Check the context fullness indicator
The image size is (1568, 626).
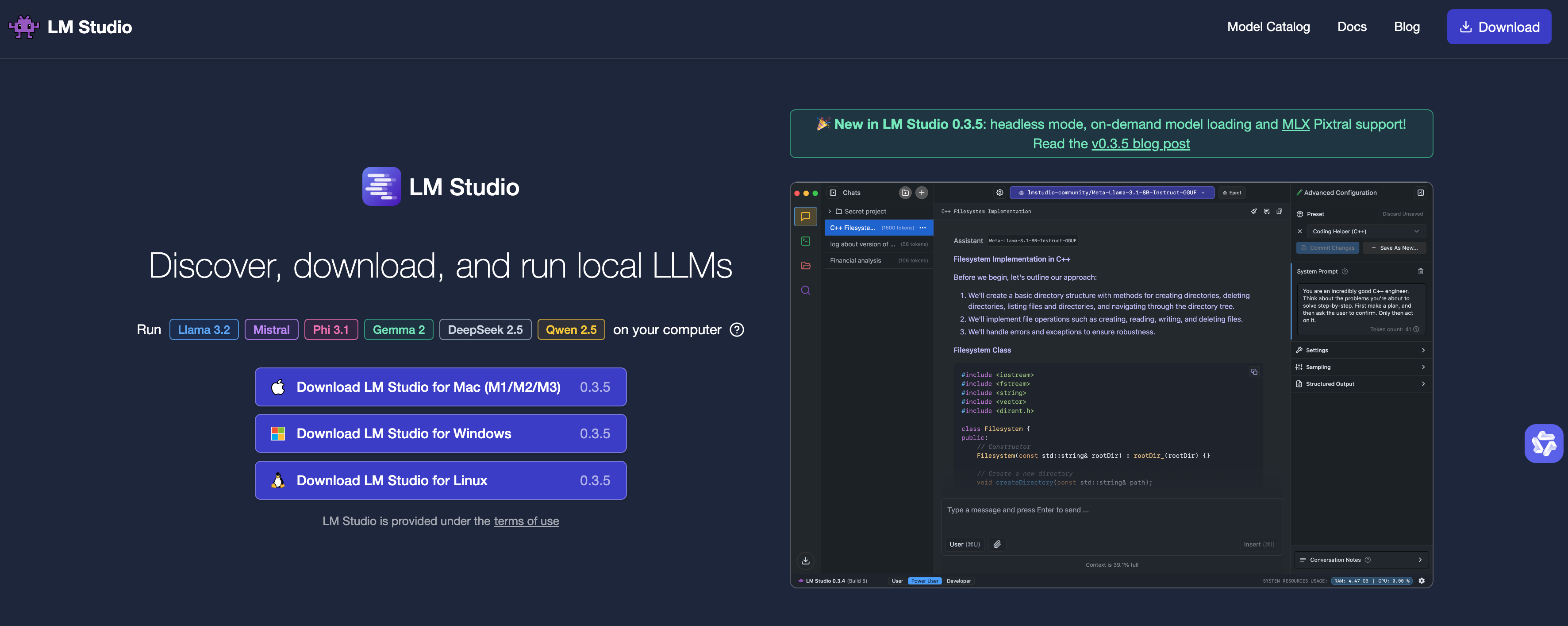click(x=1111, y=564)
